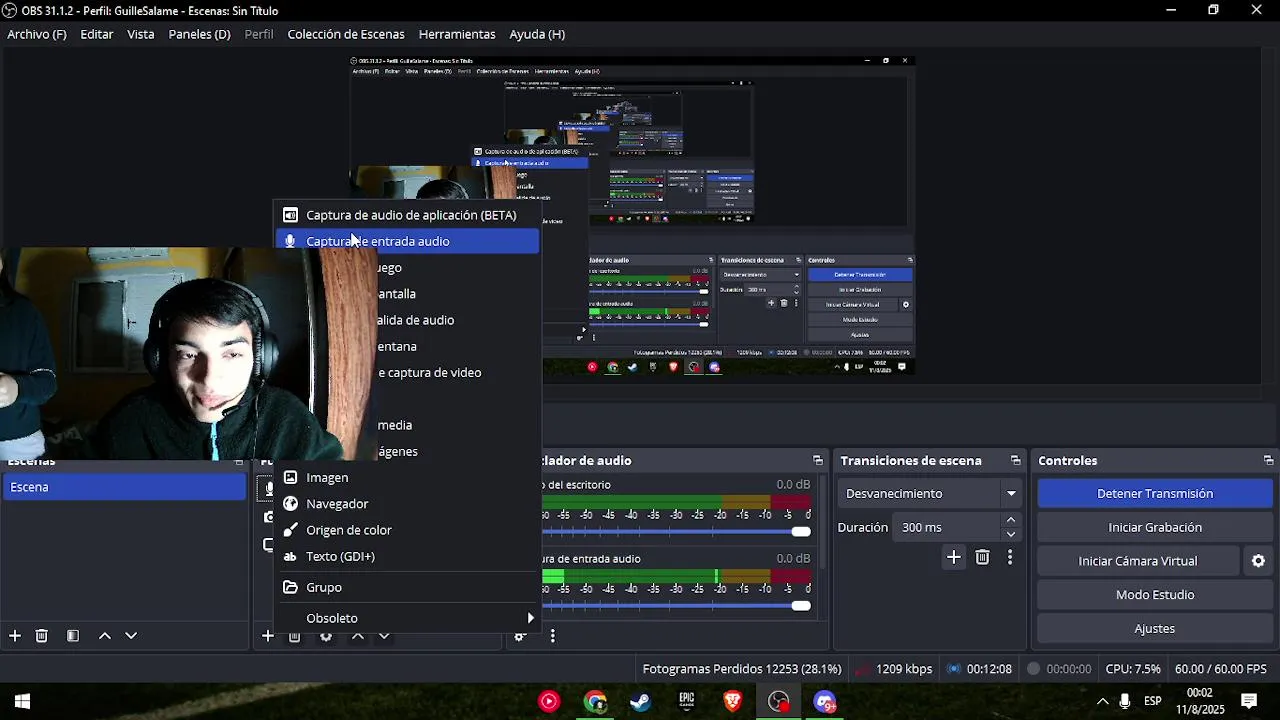Move the scene up with the arrow
The image size is (1280, 720).
[x=104, y=636]
